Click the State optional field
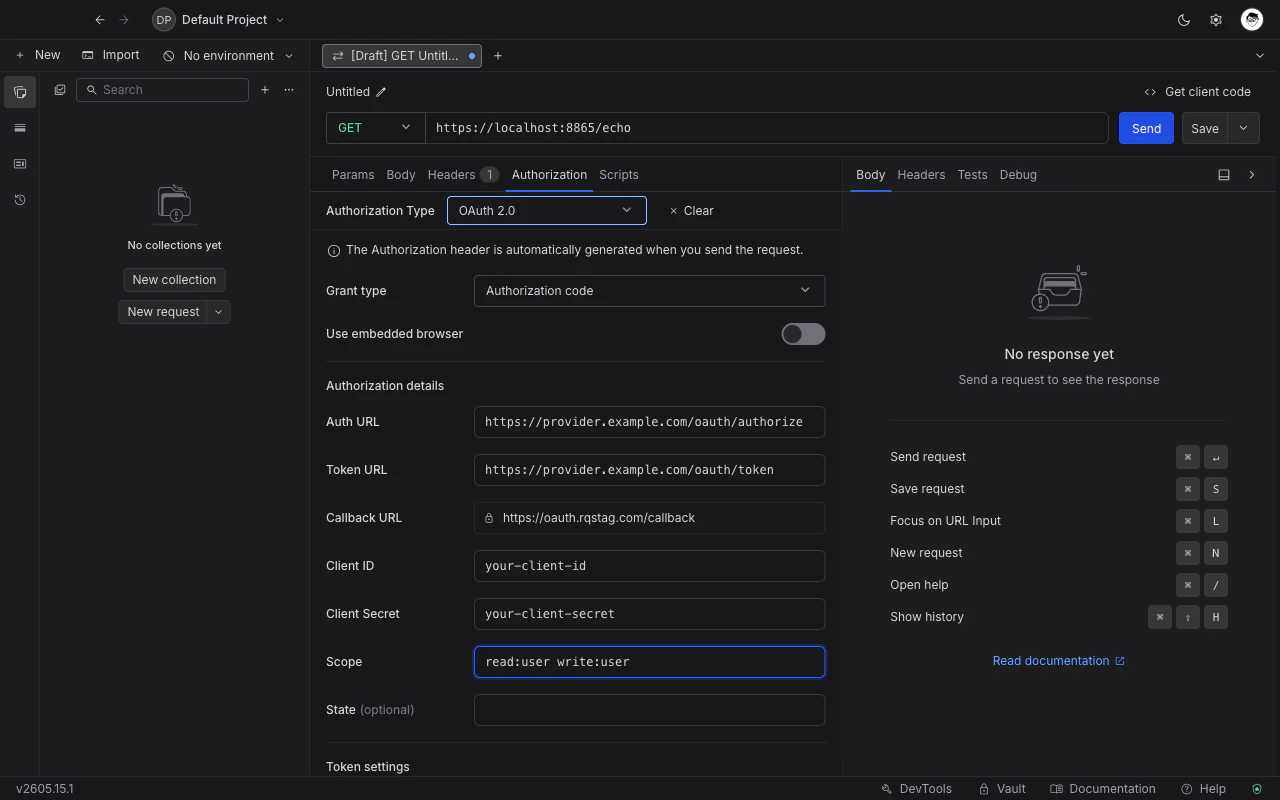The height and width of the screenshot is (800, 1280). coord(649,710)
